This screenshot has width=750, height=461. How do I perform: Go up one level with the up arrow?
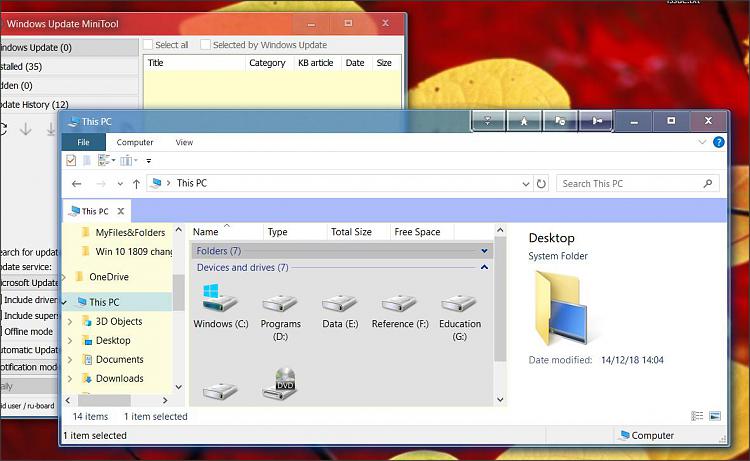pos(136,184)
